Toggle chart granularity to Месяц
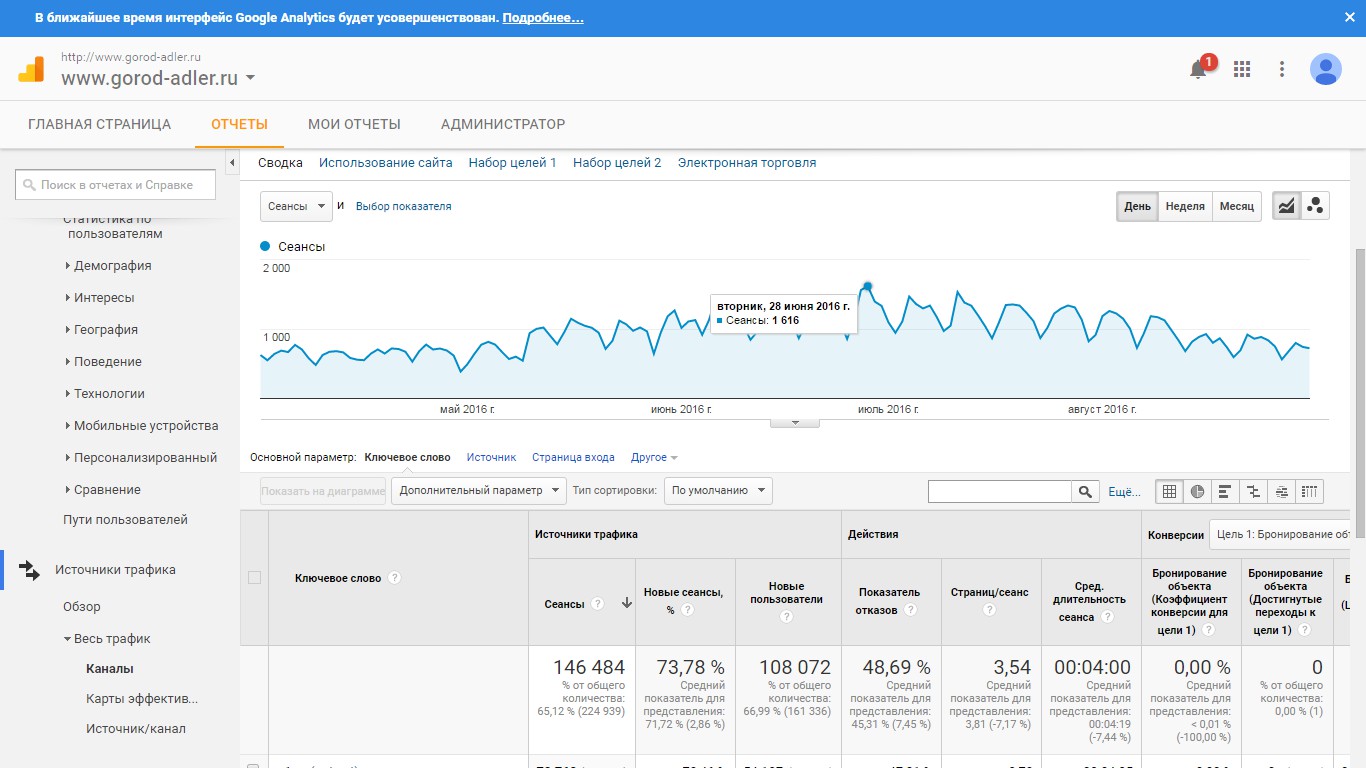1366x768 pixels. click(x=1236, y=206)
